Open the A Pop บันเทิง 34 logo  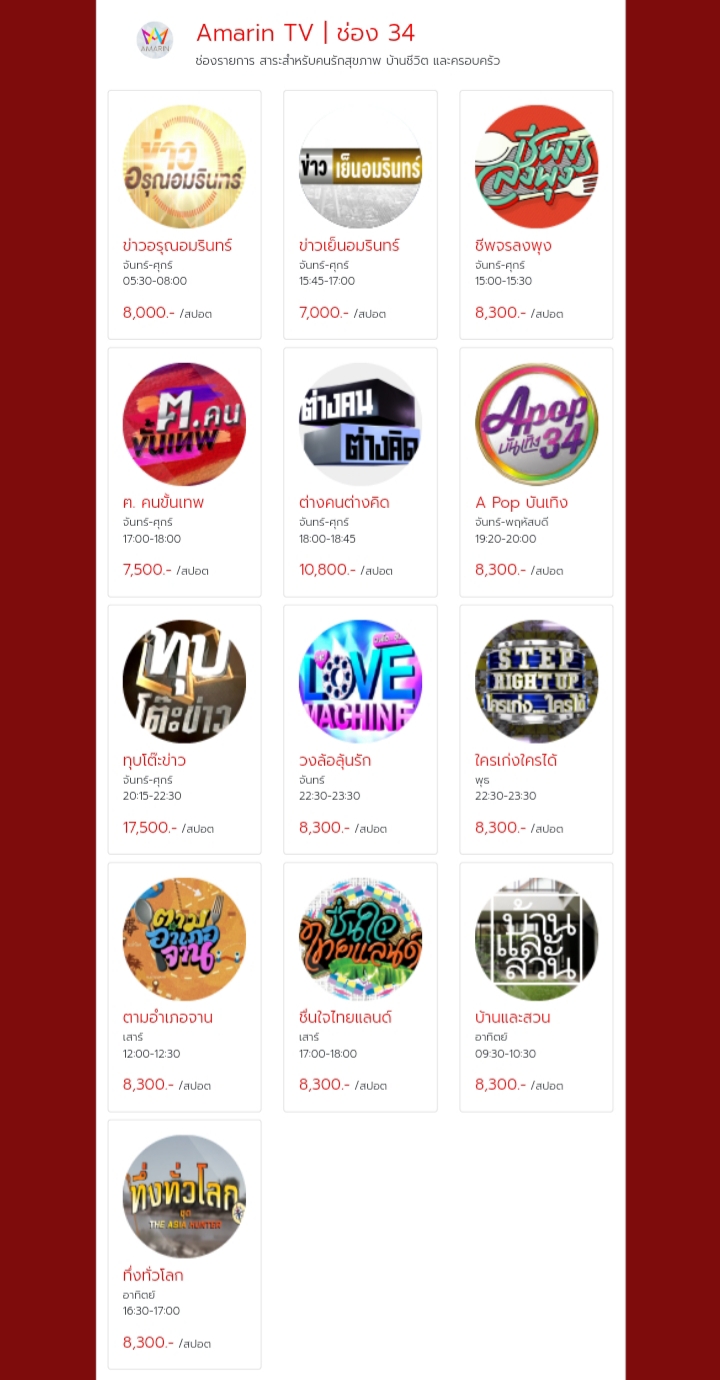pos(536,424)
